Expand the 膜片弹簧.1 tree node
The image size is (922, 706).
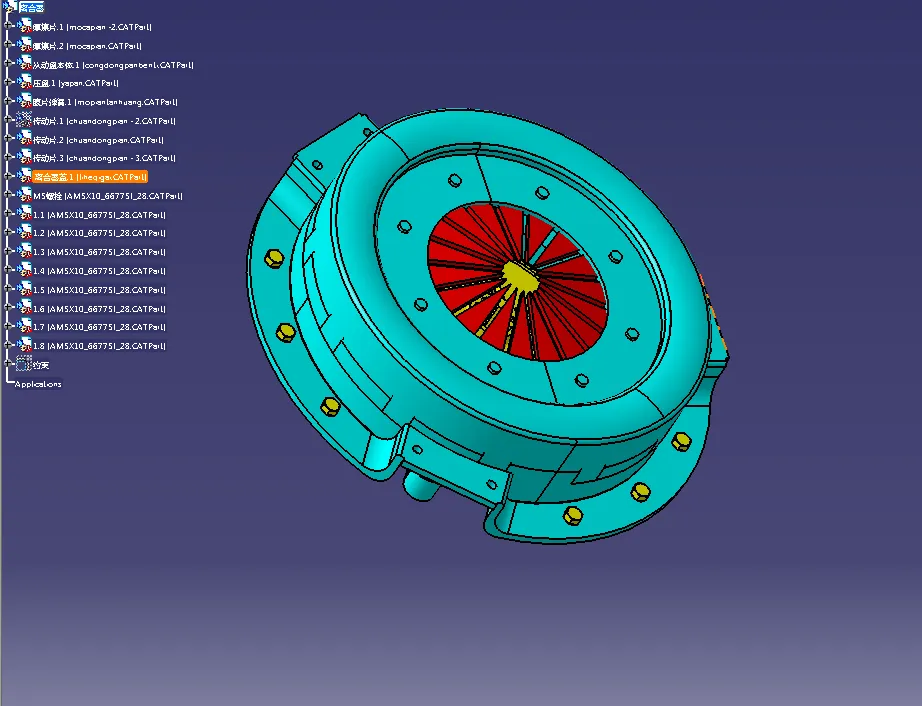tap(8, 101)
